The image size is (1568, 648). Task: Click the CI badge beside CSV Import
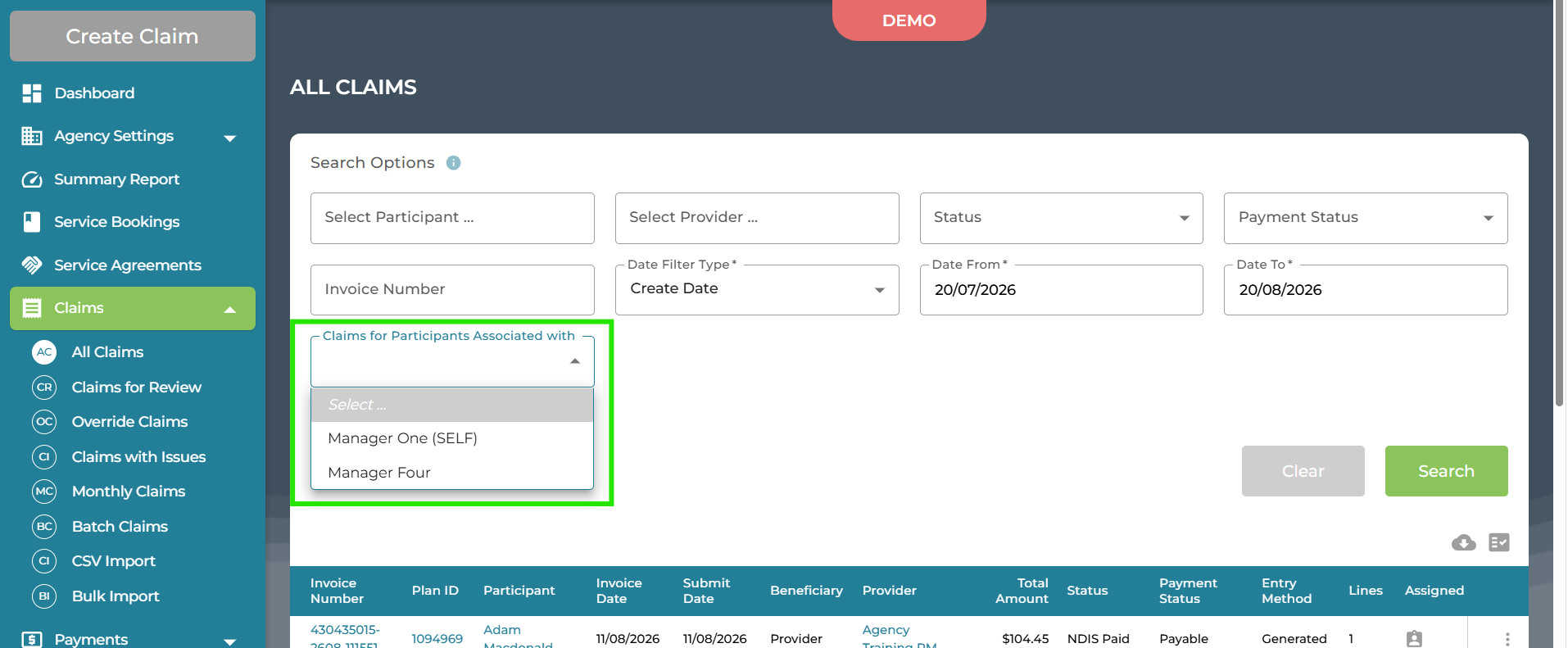pyautogui.click(x=44, y=561)
